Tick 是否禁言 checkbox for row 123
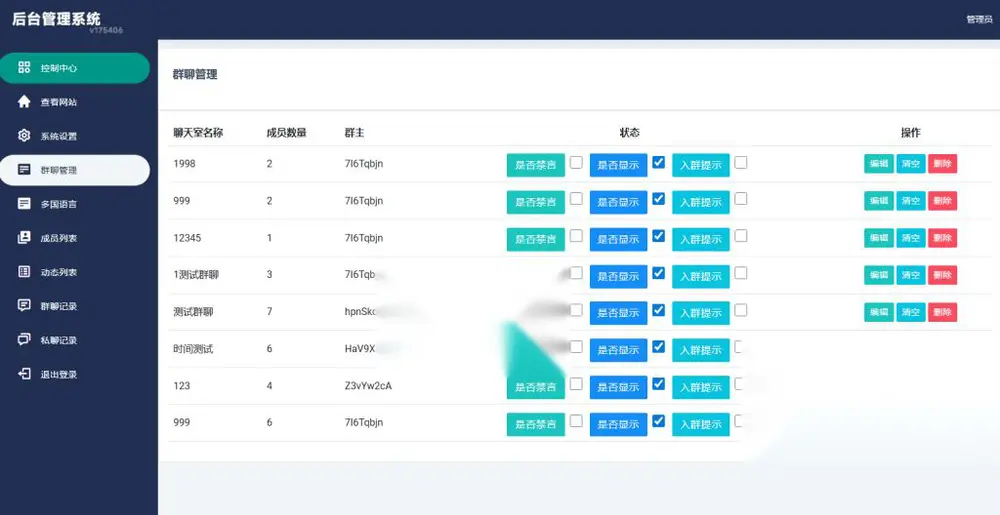The height and width of the screenshot is (515, 1000). (576, 384)
